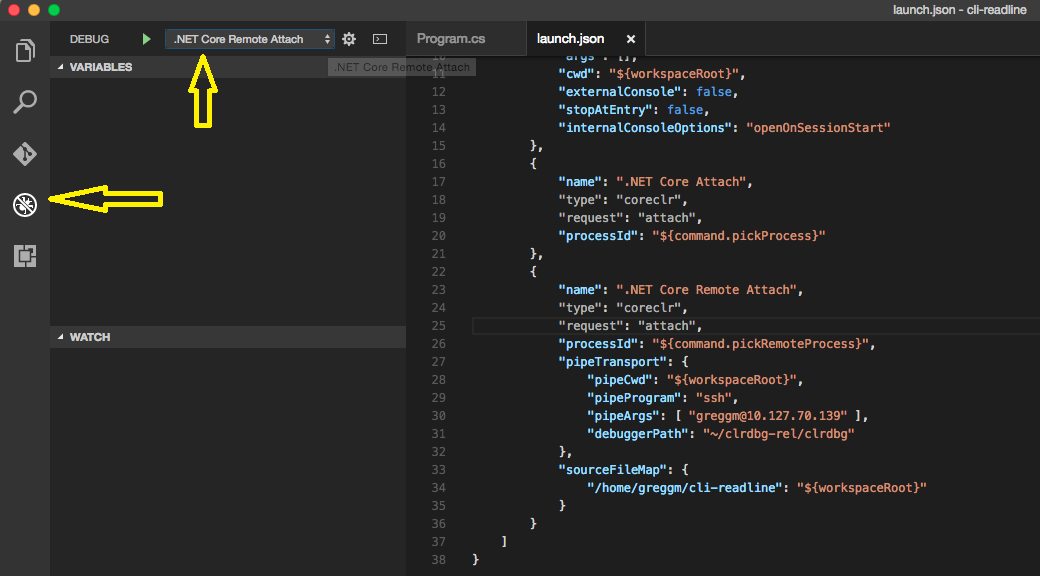The image size is (1040, 576).
Task: Switch to the Program.cs tab
Action: tap(451, 39)
